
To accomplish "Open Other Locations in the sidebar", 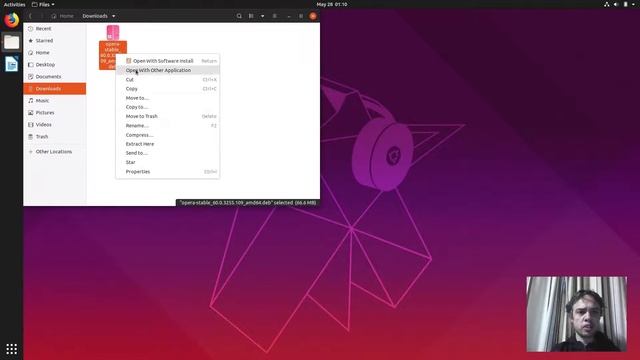I will tap(55, 152).
